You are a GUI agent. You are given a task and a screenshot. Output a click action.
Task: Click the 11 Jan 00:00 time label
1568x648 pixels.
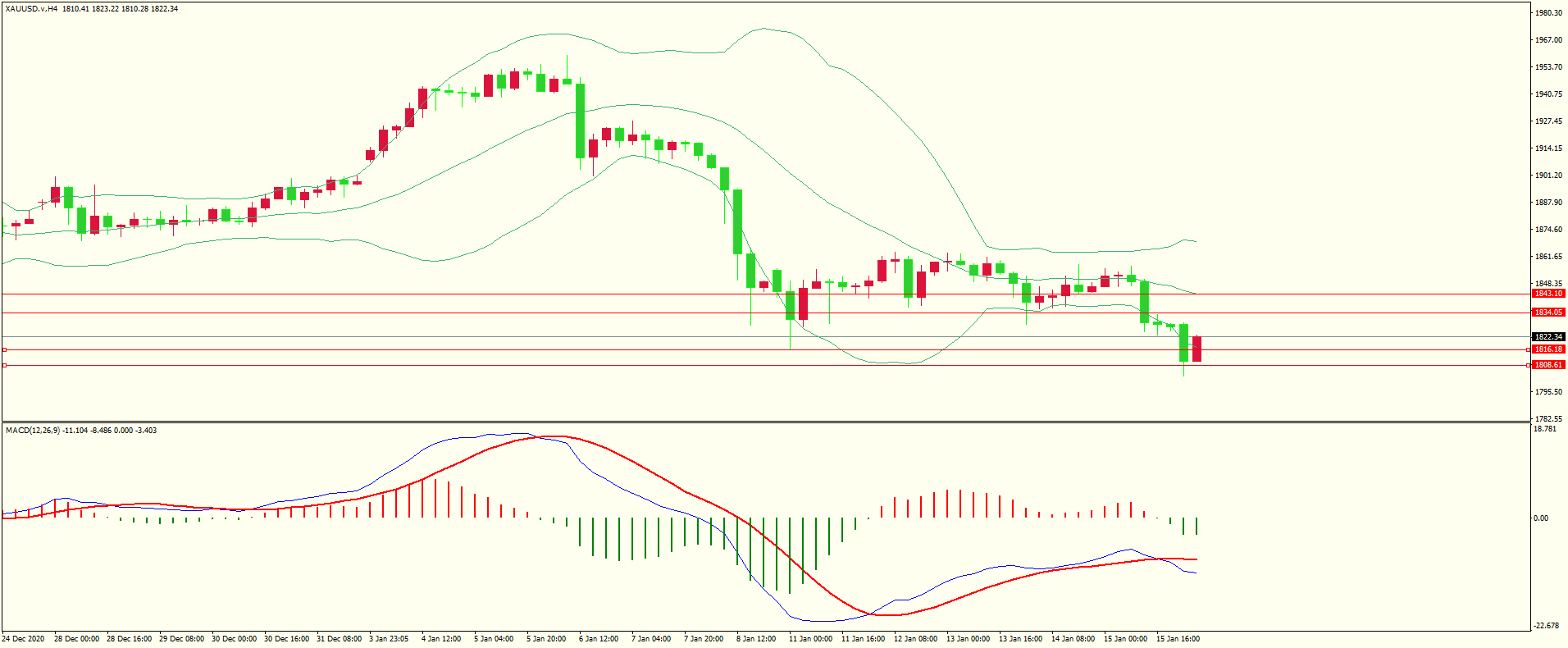coord(810,639)
